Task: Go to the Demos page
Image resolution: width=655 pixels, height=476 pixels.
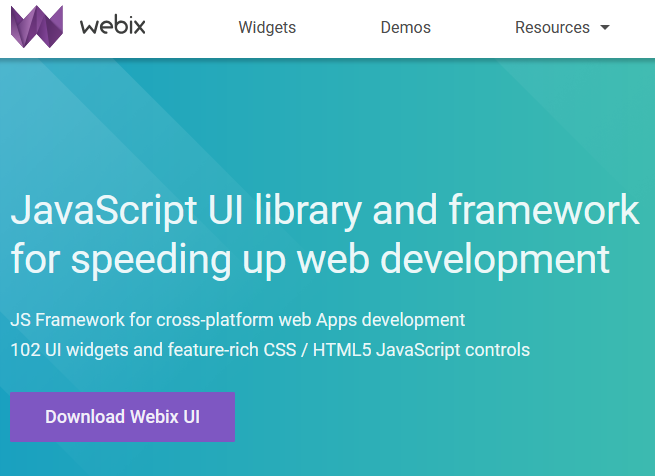Action: pos(405,28)
